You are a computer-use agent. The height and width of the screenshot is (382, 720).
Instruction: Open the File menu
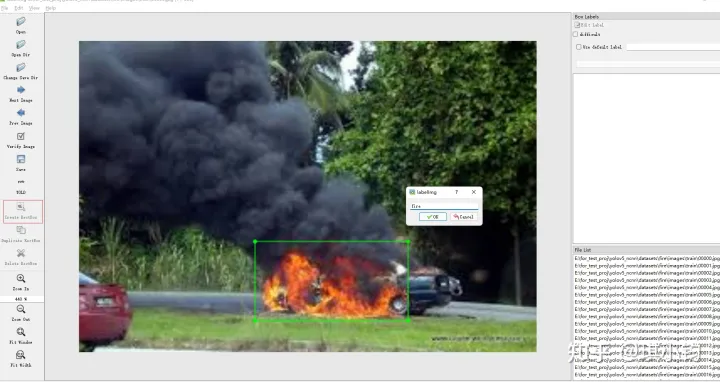pyautogui.click(x=5, y=8)
